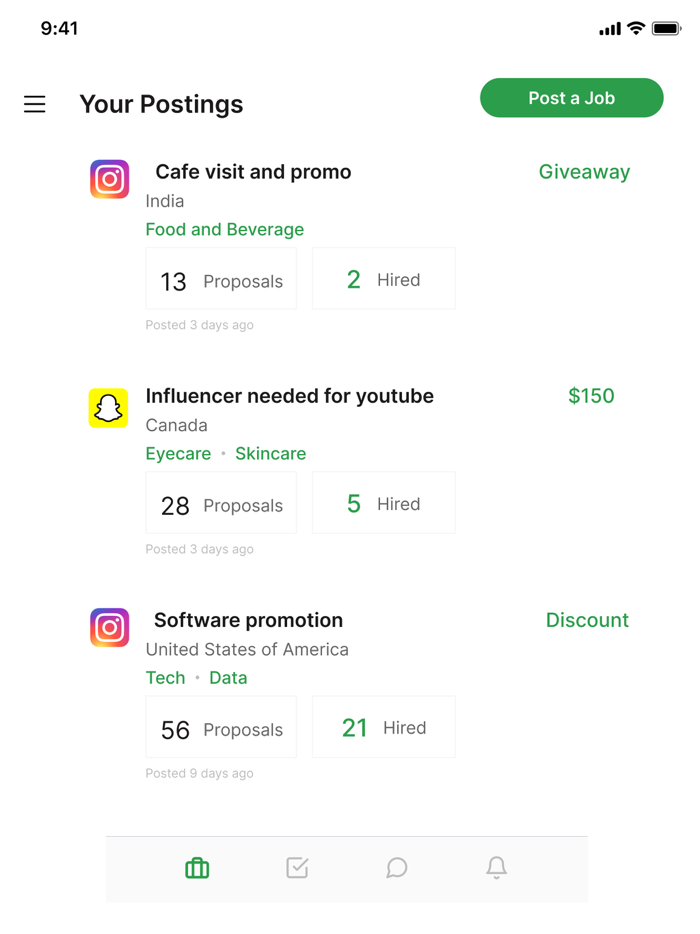The height and width of the screenshot is (934, 700).
Task: Select the tasks checkmark icon in bottom bar
Action: 297,868
